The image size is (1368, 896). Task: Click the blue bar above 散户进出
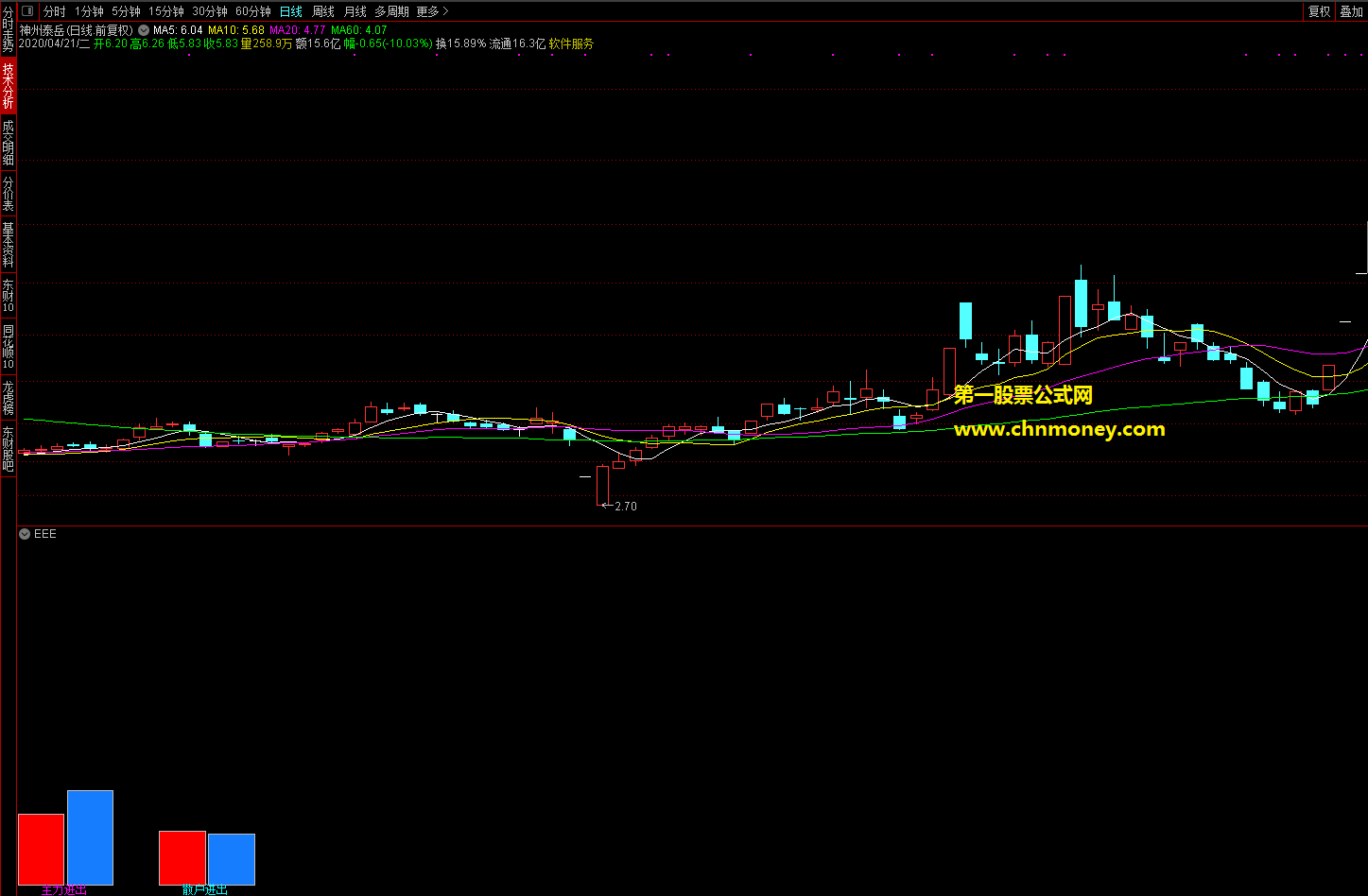tap(232, 860)
